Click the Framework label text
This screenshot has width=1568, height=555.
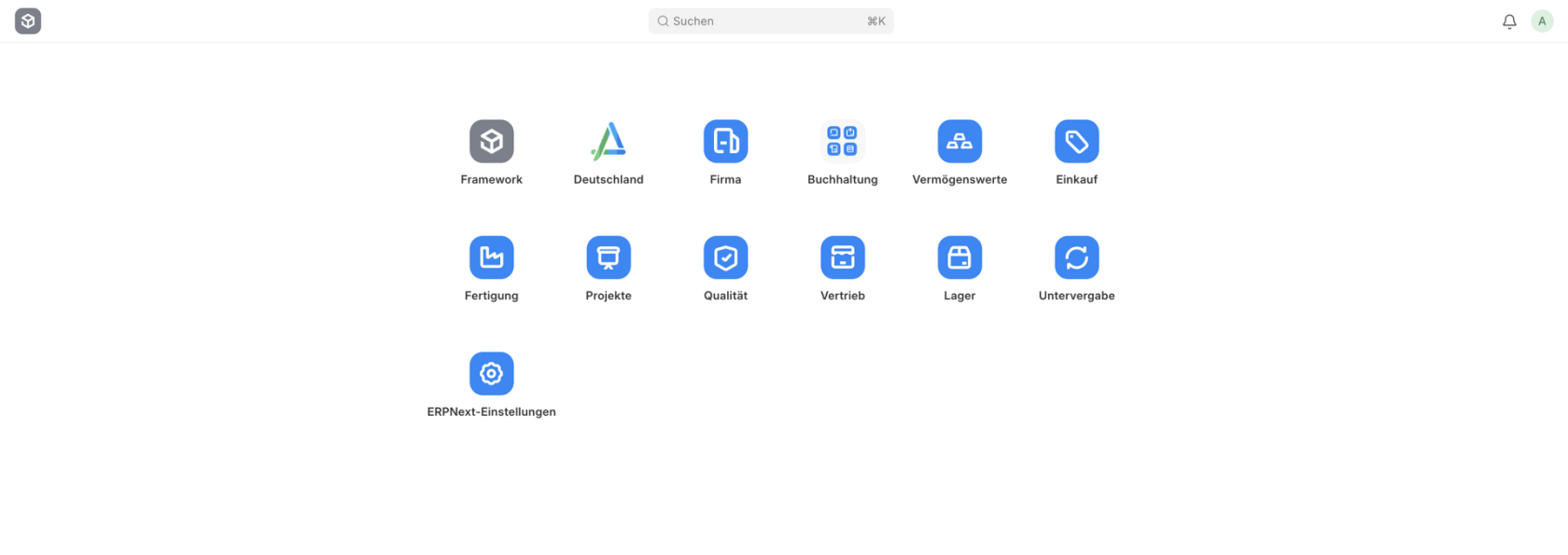coord(491,180)
